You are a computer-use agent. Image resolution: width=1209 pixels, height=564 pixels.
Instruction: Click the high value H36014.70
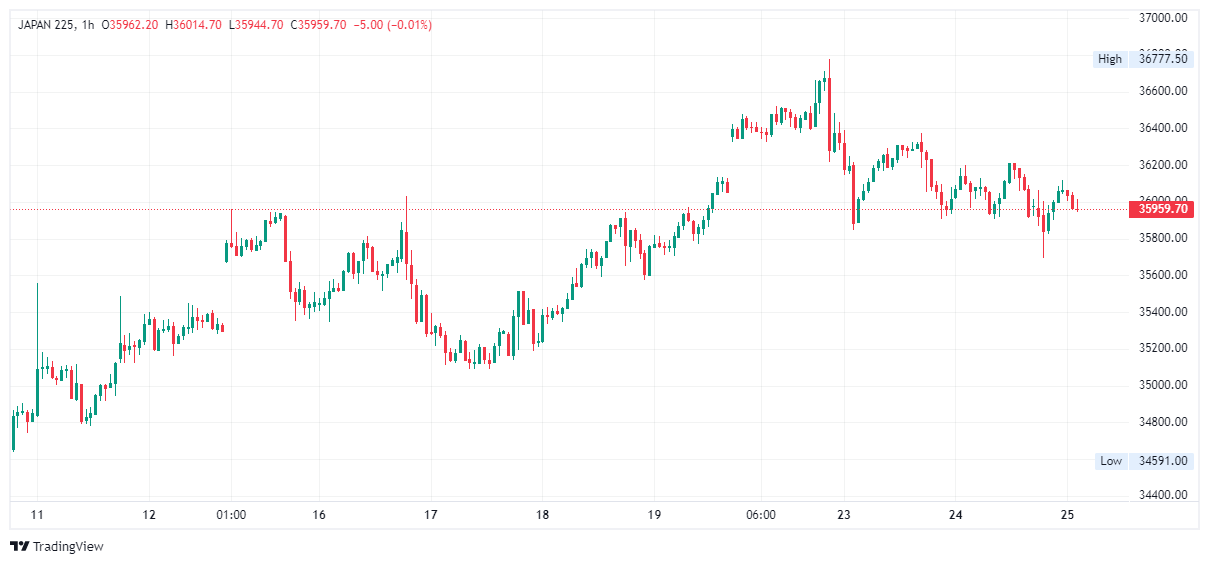pos(193,24)
